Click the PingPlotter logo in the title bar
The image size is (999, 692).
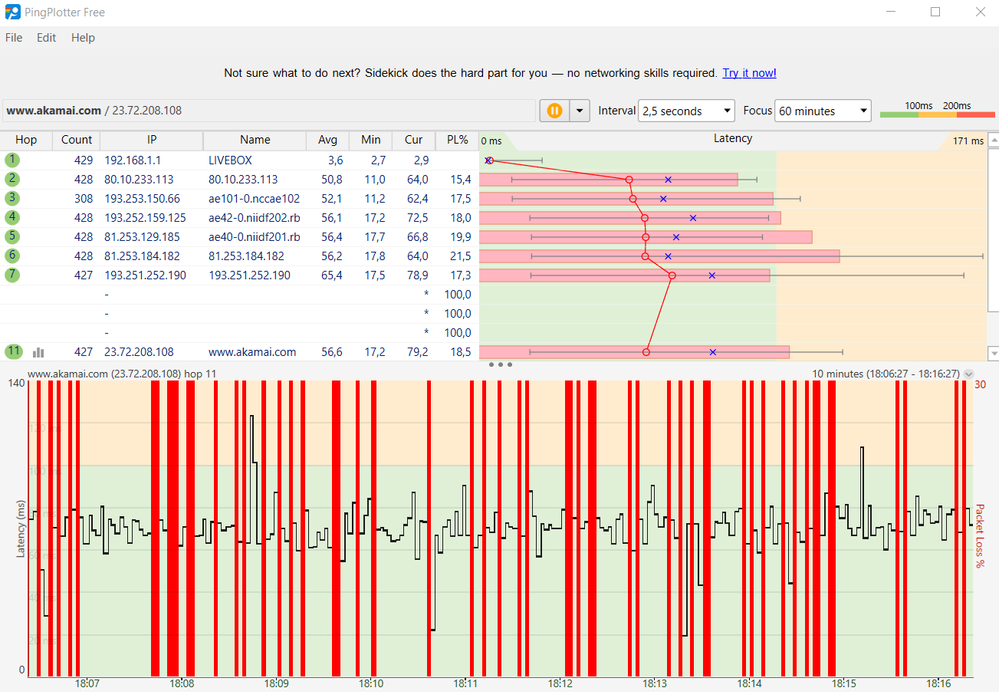pos(12,12)
